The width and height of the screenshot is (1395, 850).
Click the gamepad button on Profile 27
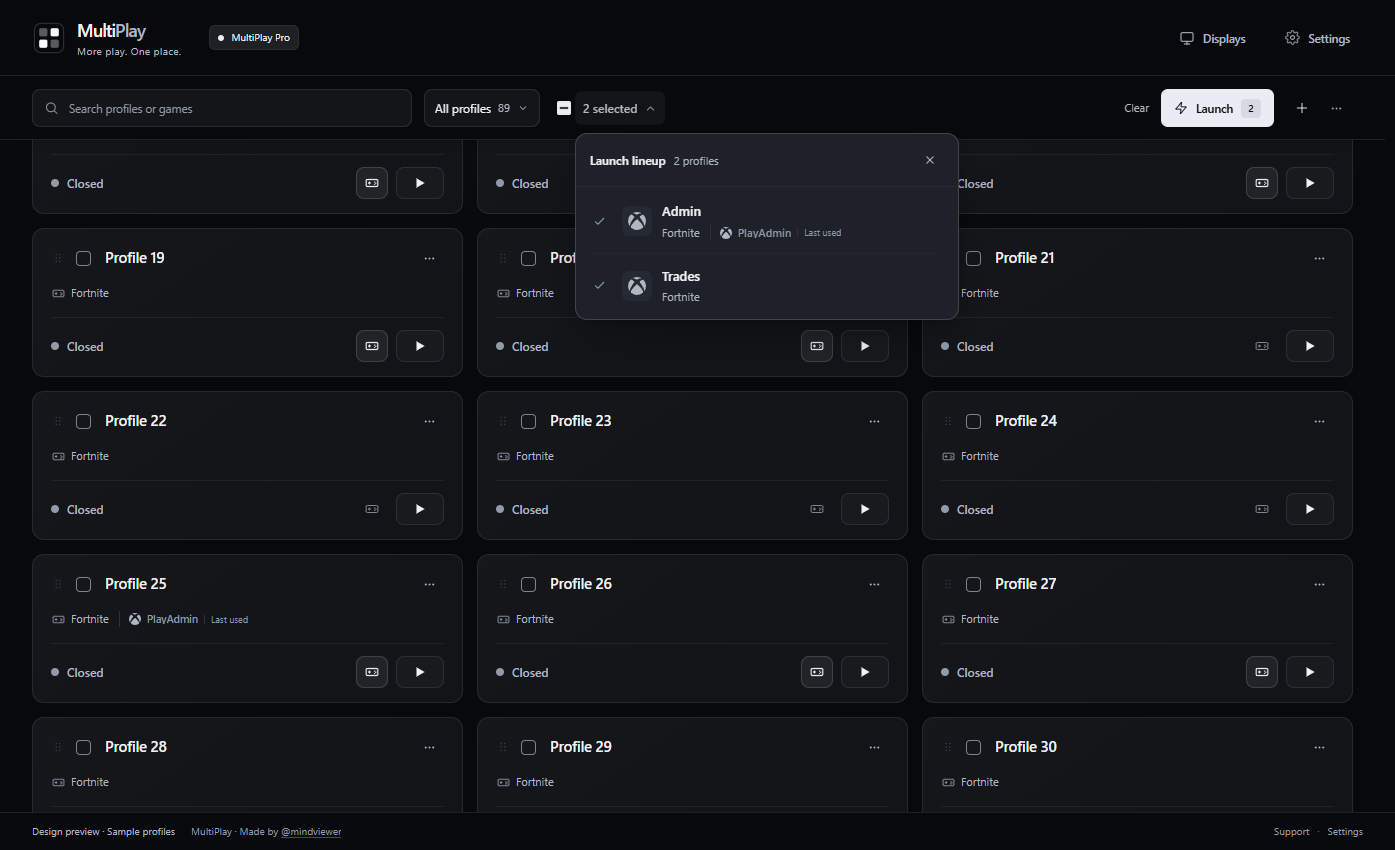pyautogui.click(x=1262, y=672)
